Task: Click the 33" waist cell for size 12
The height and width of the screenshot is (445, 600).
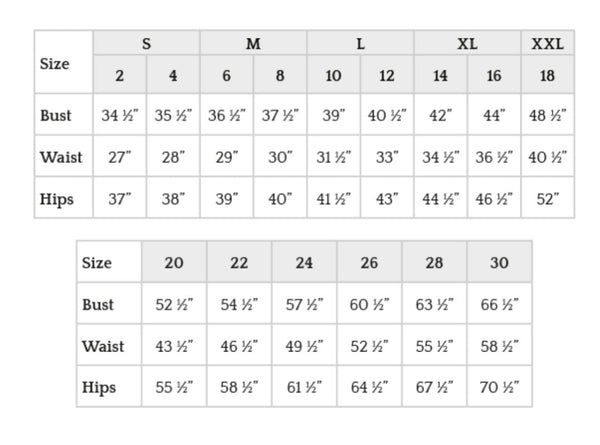Action: (x=387, y=157)
